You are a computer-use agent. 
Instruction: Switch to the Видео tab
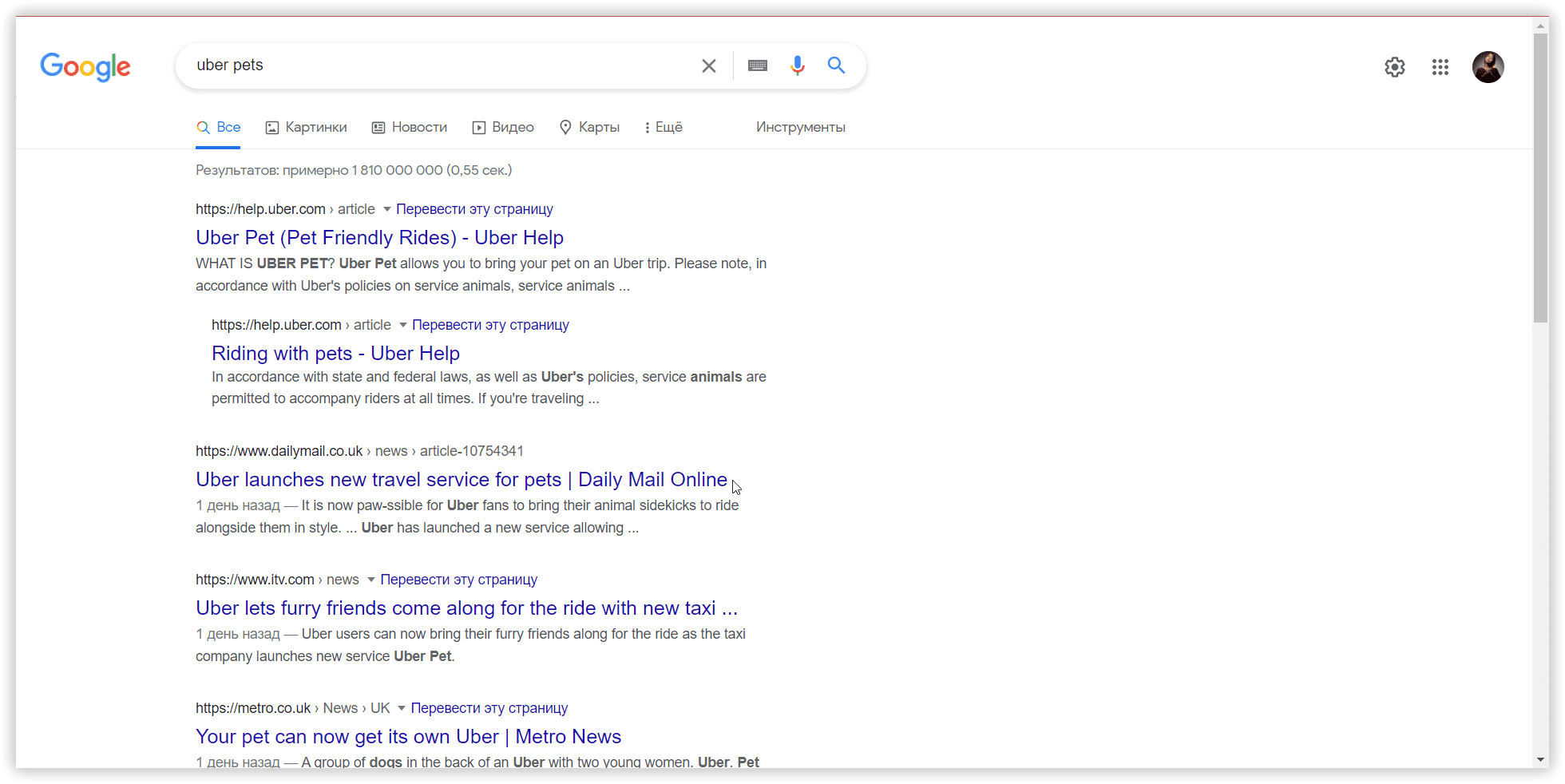coord(503,127)
